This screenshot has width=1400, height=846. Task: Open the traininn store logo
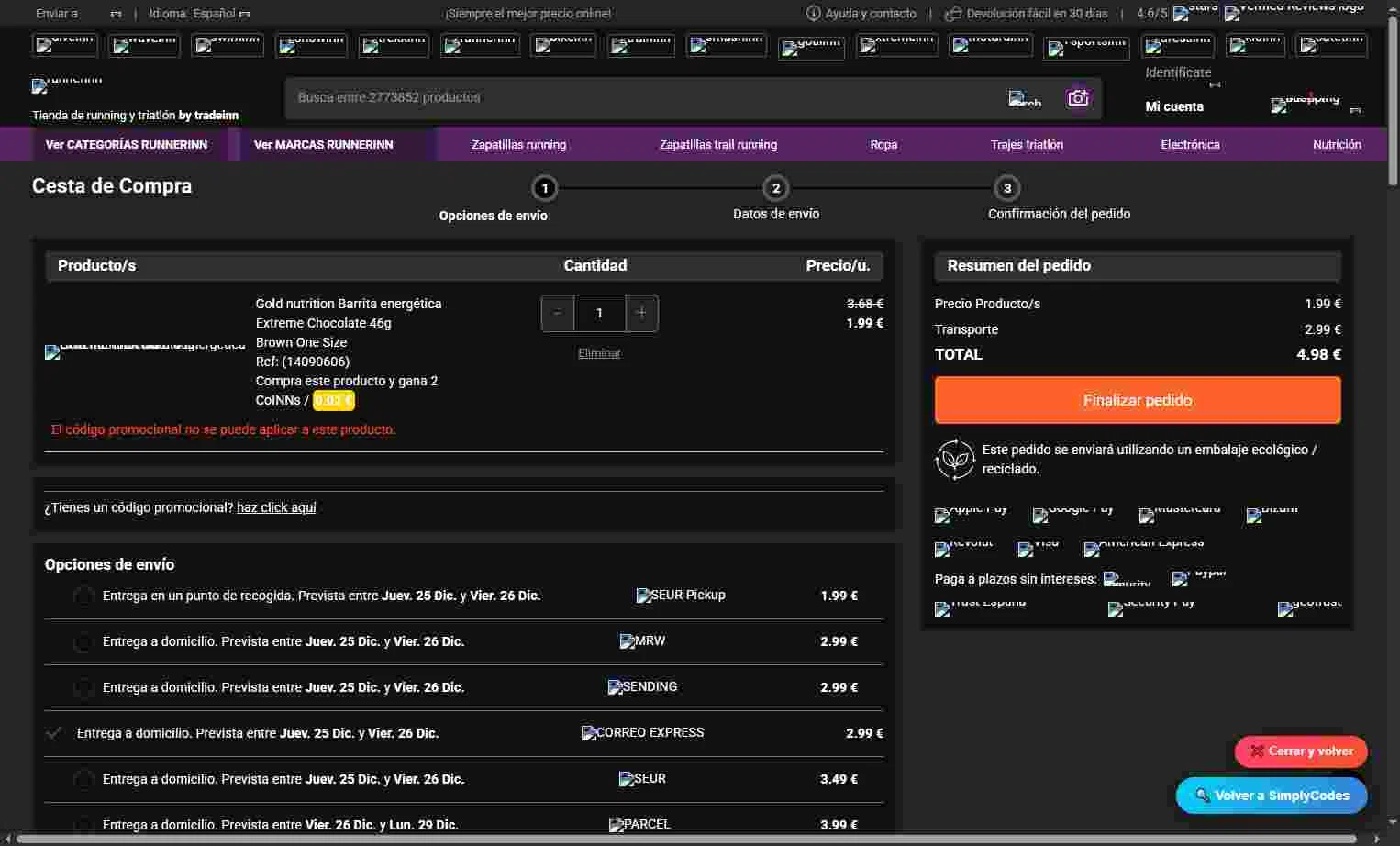(641, 45)
